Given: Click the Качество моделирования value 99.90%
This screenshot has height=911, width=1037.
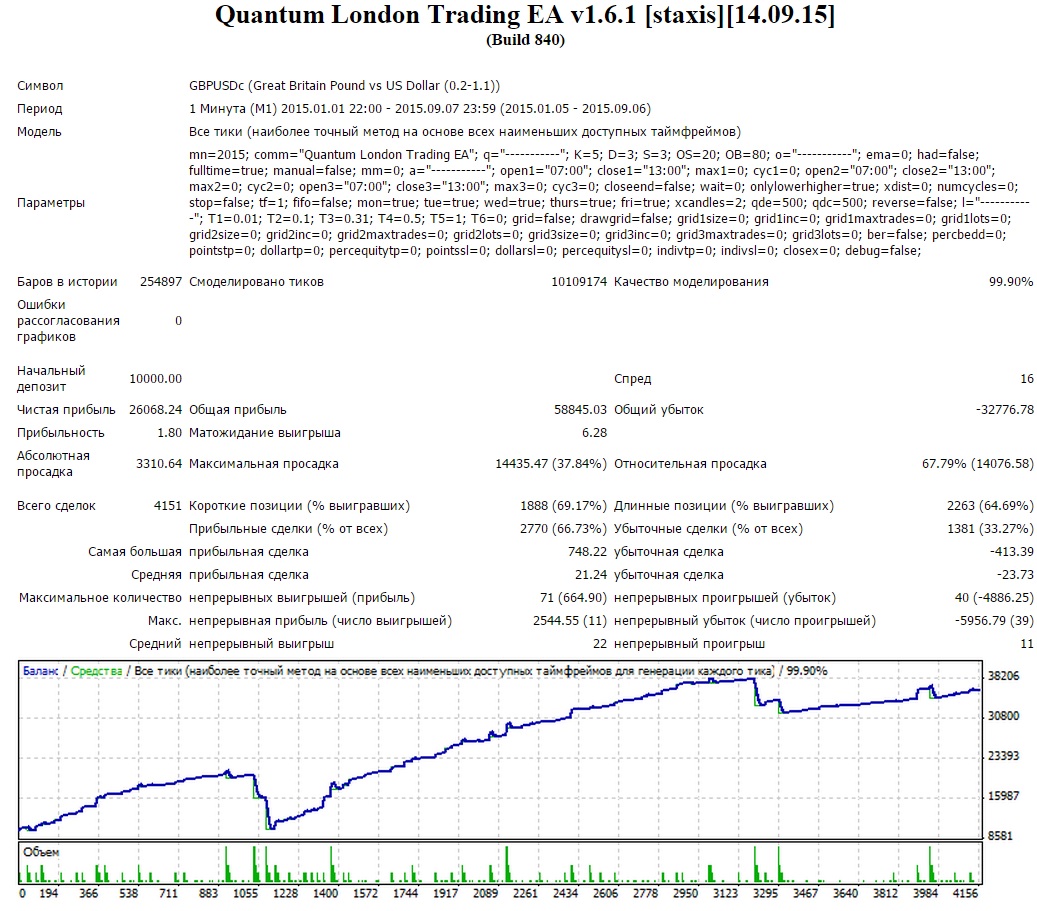Looking at the screenshot, I should [1011, 282].
